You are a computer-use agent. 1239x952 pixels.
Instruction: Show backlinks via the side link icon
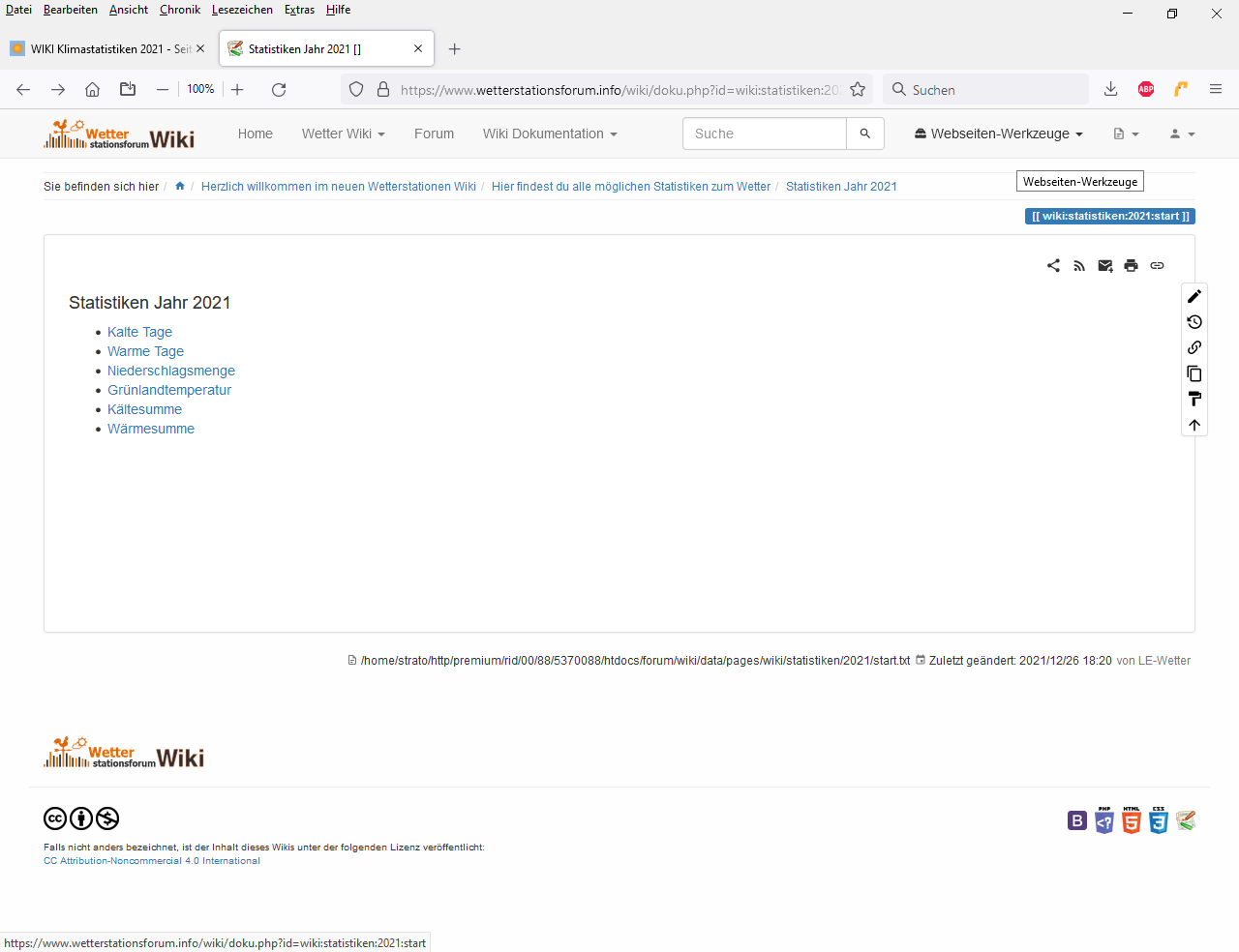[1194, 347]
